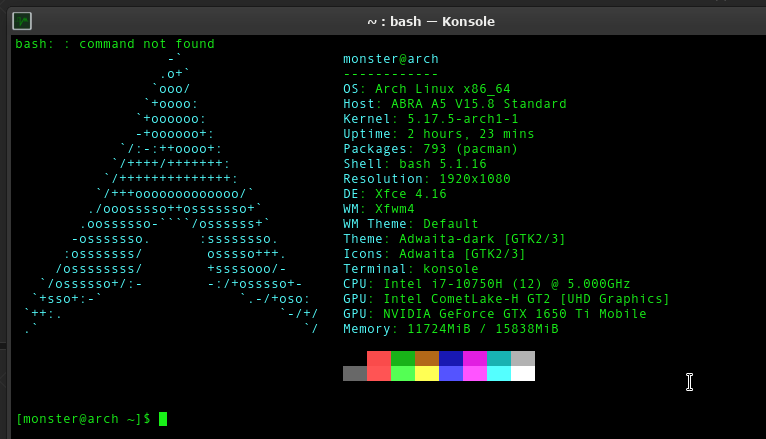Click the yellow block in bottom row
The height and width of the screenshot is (439, 766).
coord(426,374)
